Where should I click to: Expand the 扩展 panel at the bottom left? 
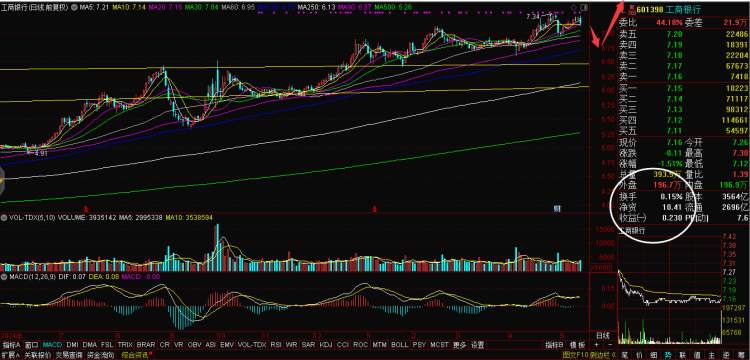(x=11, y=355)
